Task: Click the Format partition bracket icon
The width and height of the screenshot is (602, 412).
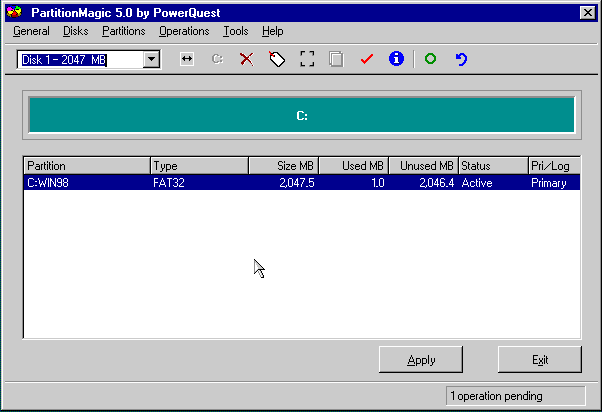Action: [x=307, y=60]
